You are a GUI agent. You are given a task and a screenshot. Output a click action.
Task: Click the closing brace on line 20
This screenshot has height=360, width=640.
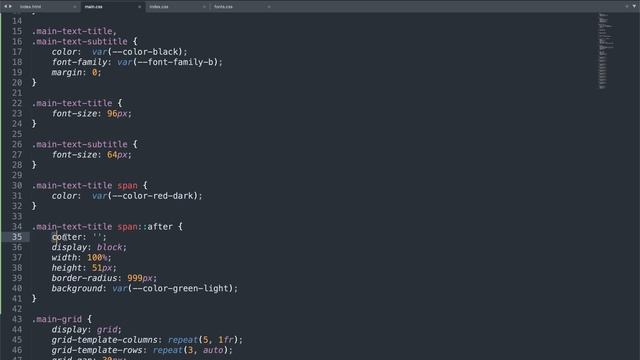pyautogui.click(x=34, y=83)
